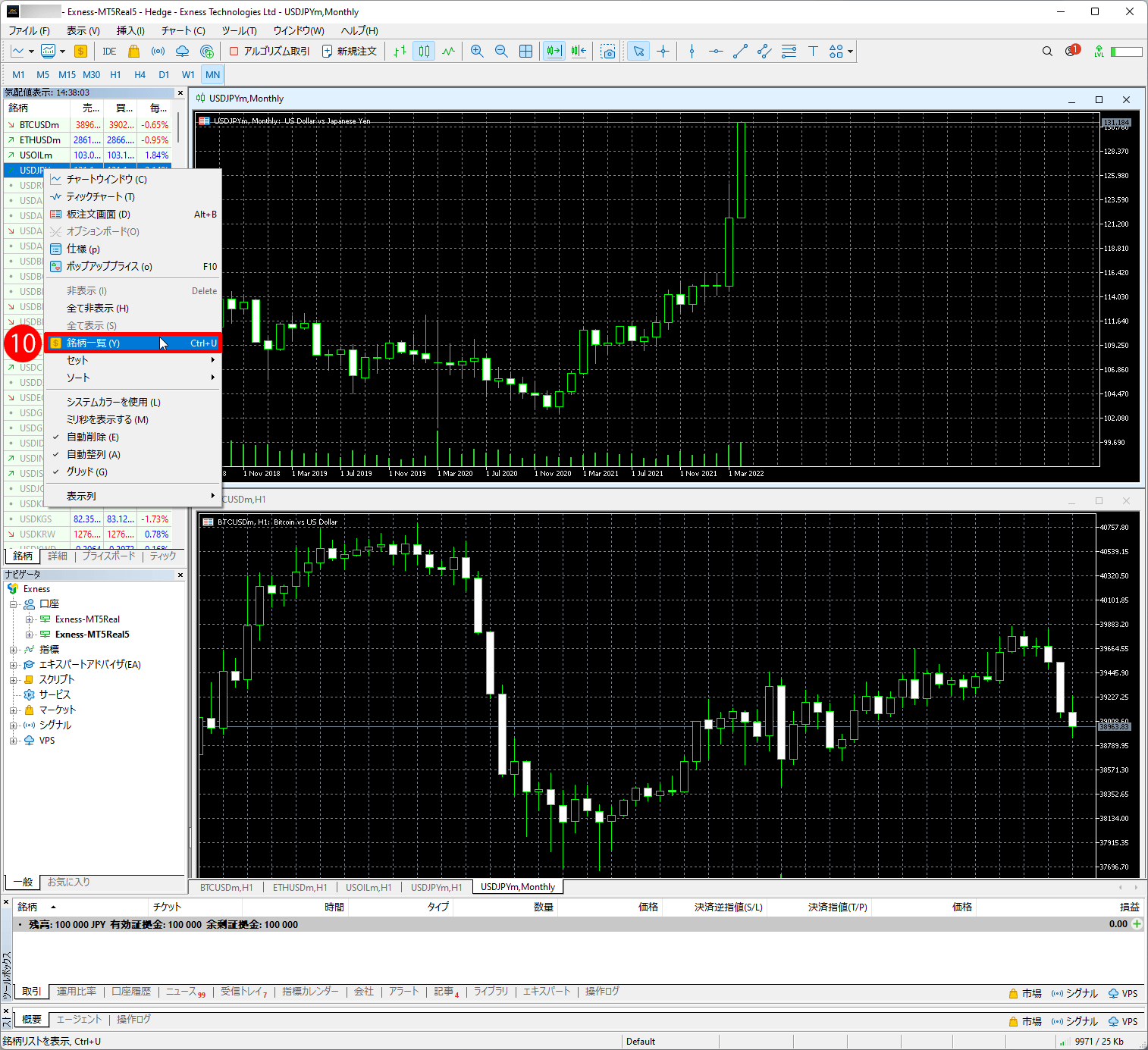Open the shapes tool dropdown arrow

click(x=851, y=52)
